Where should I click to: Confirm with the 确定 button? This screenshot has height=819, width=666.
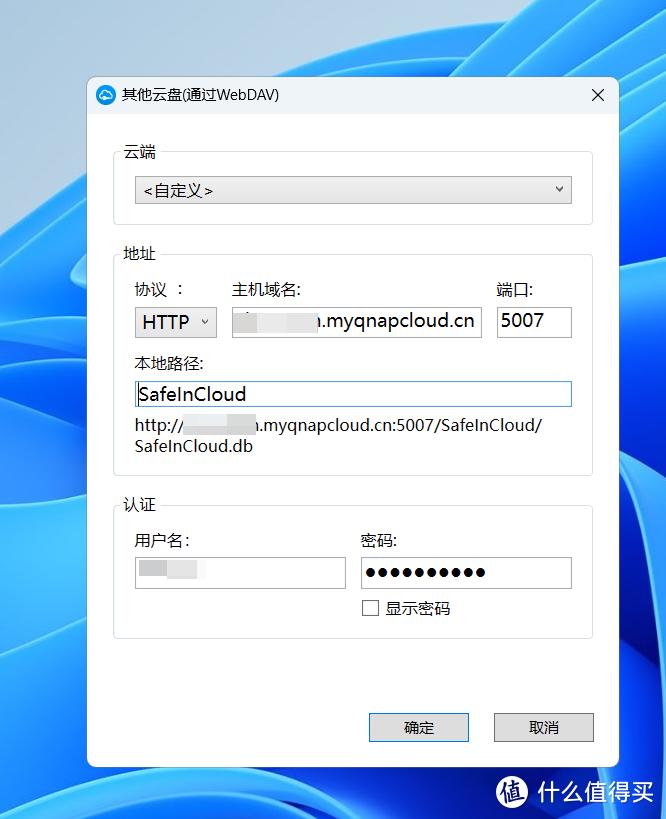coord(418,727)
